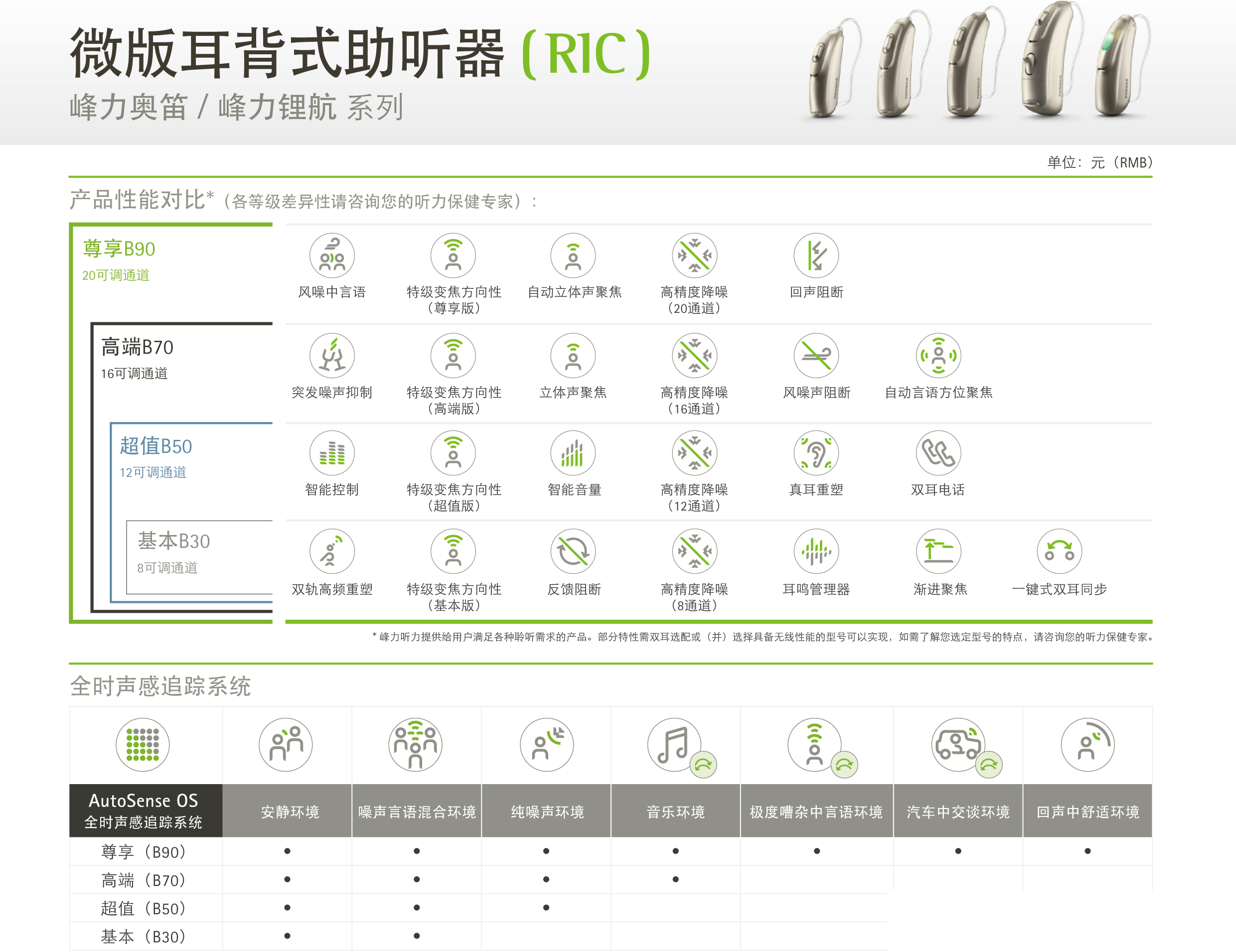Select the 双轨高频重塑 icon
Screen dimensions: 1236x952
click(x=331, y=551)
